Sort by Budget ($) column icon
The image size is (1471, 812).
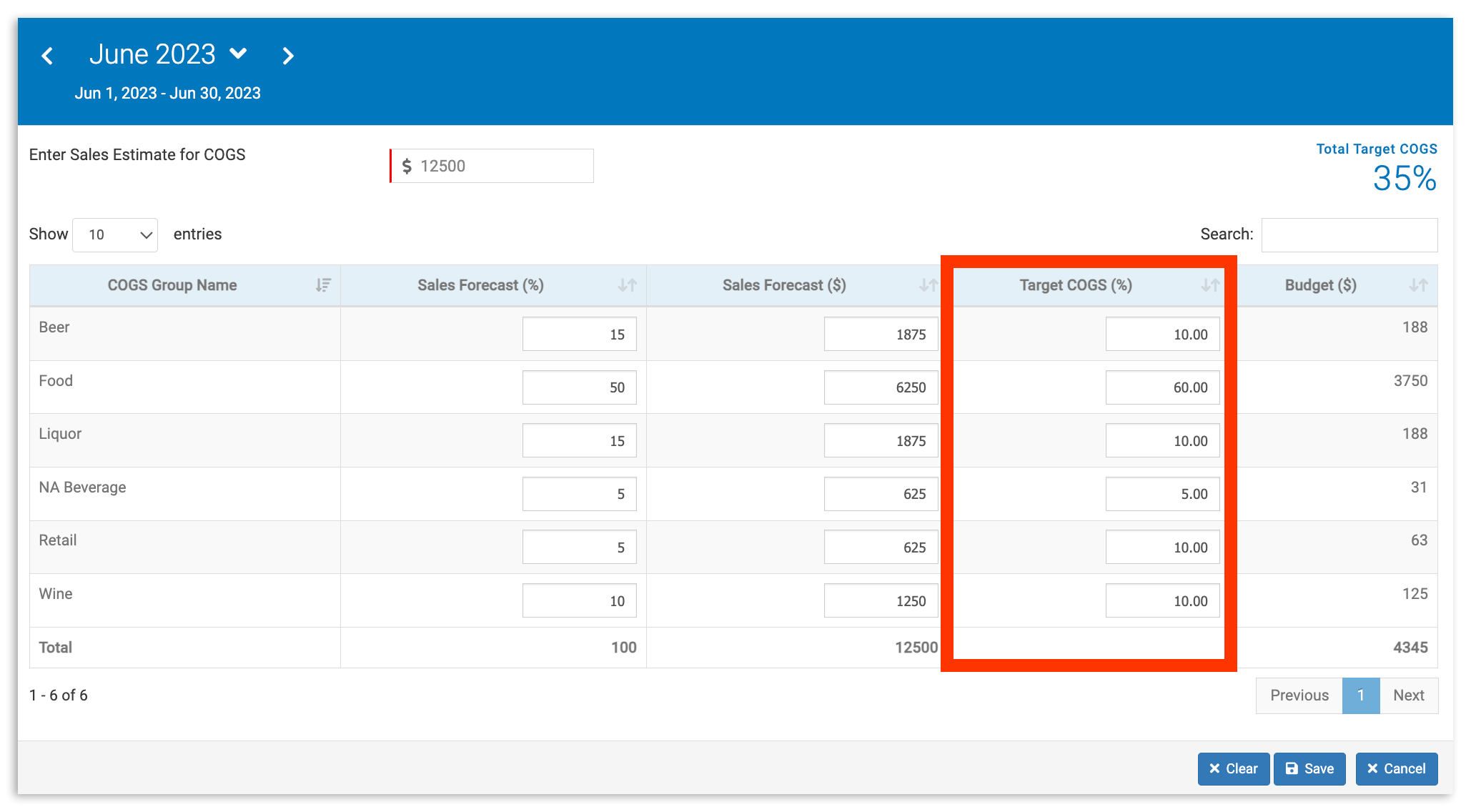(1418, 285)
